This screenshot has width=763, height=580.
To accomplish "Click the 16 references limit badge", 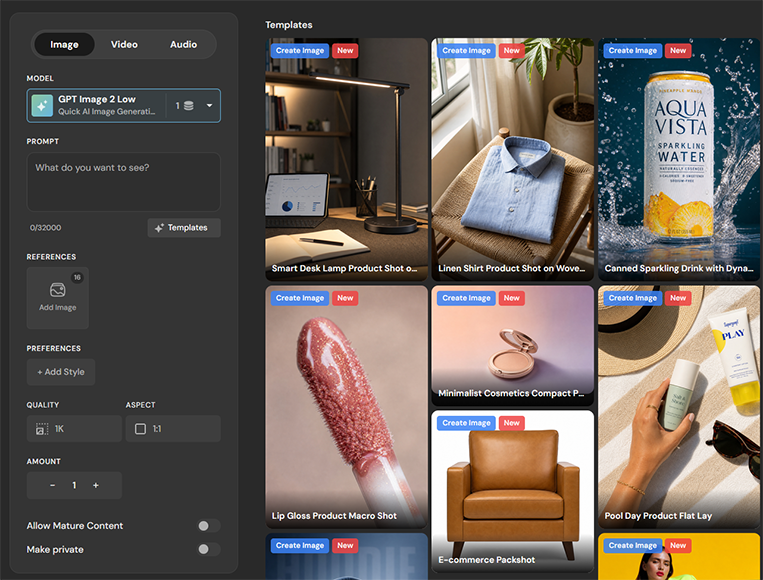I will (x=77, y=277).
